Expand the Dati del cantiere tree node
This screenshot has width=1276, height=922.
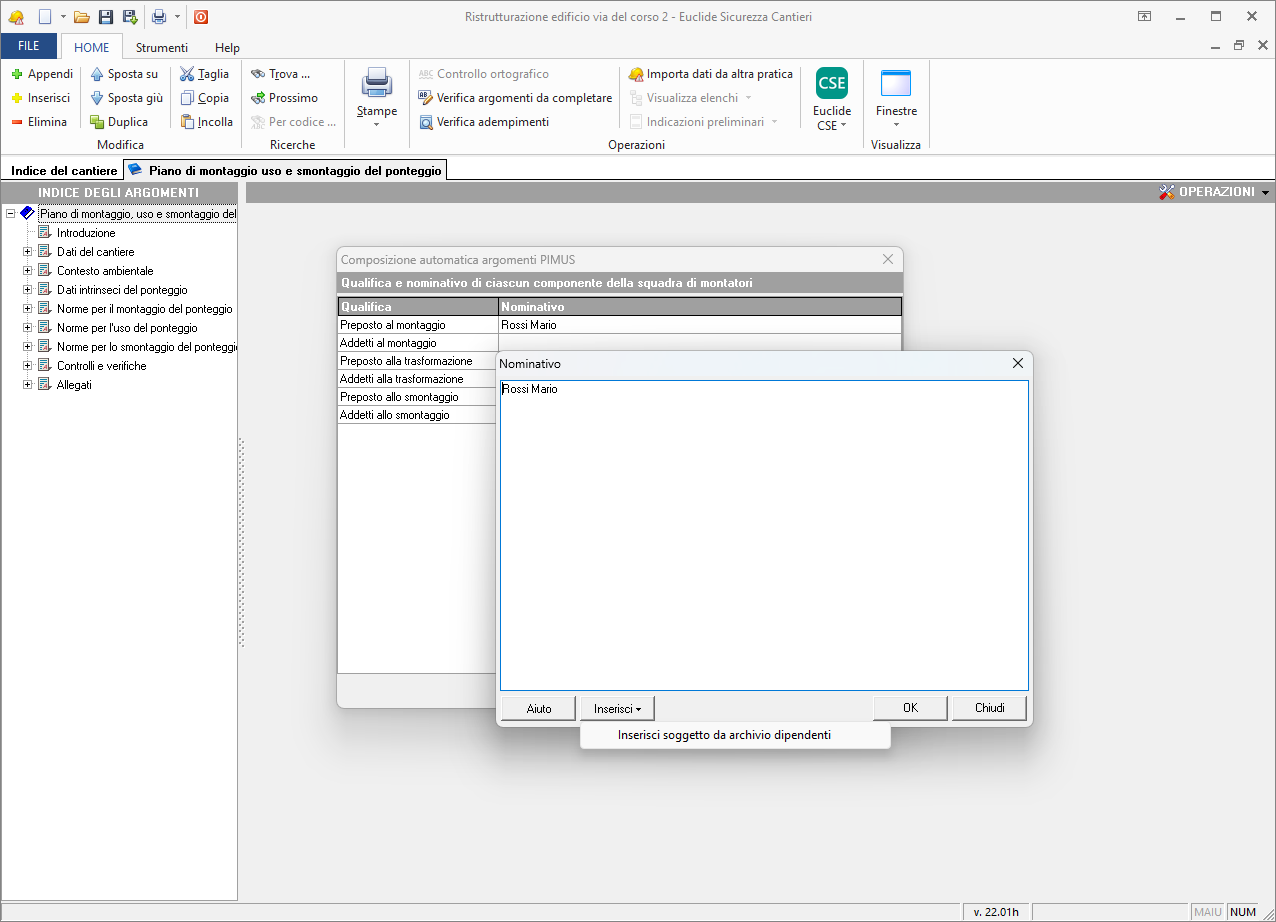click(x=28, y=252)
